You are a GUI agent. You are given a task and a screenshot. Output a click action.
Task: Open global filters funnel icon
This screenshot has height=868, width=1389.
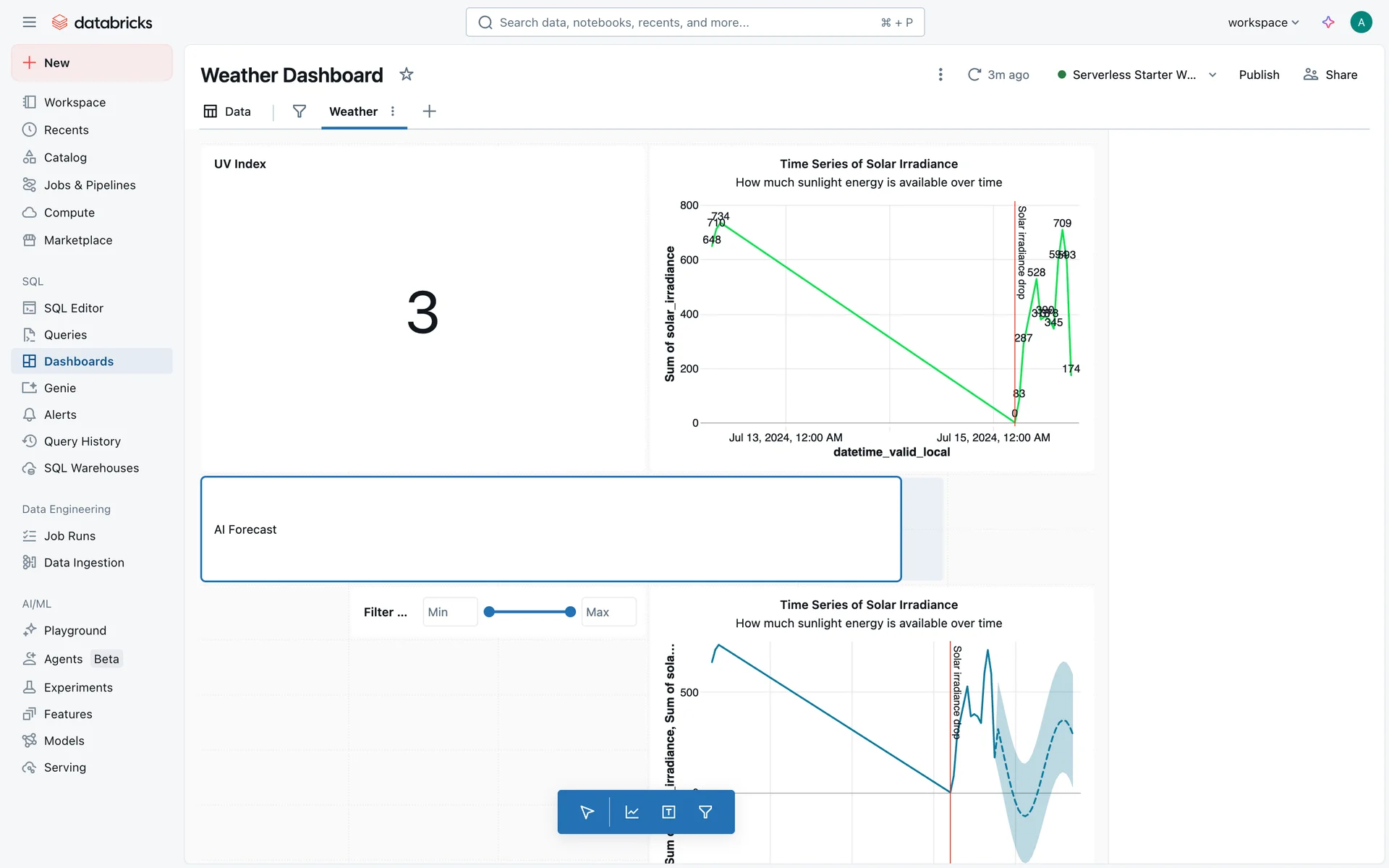pyautogui.click(x=299, y=111)
